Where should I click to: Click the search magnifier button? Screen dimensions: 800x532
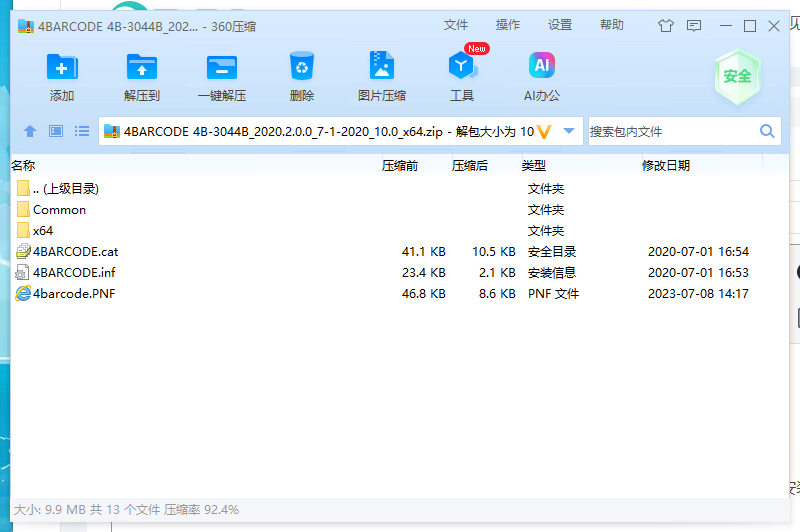pos(767,131)
